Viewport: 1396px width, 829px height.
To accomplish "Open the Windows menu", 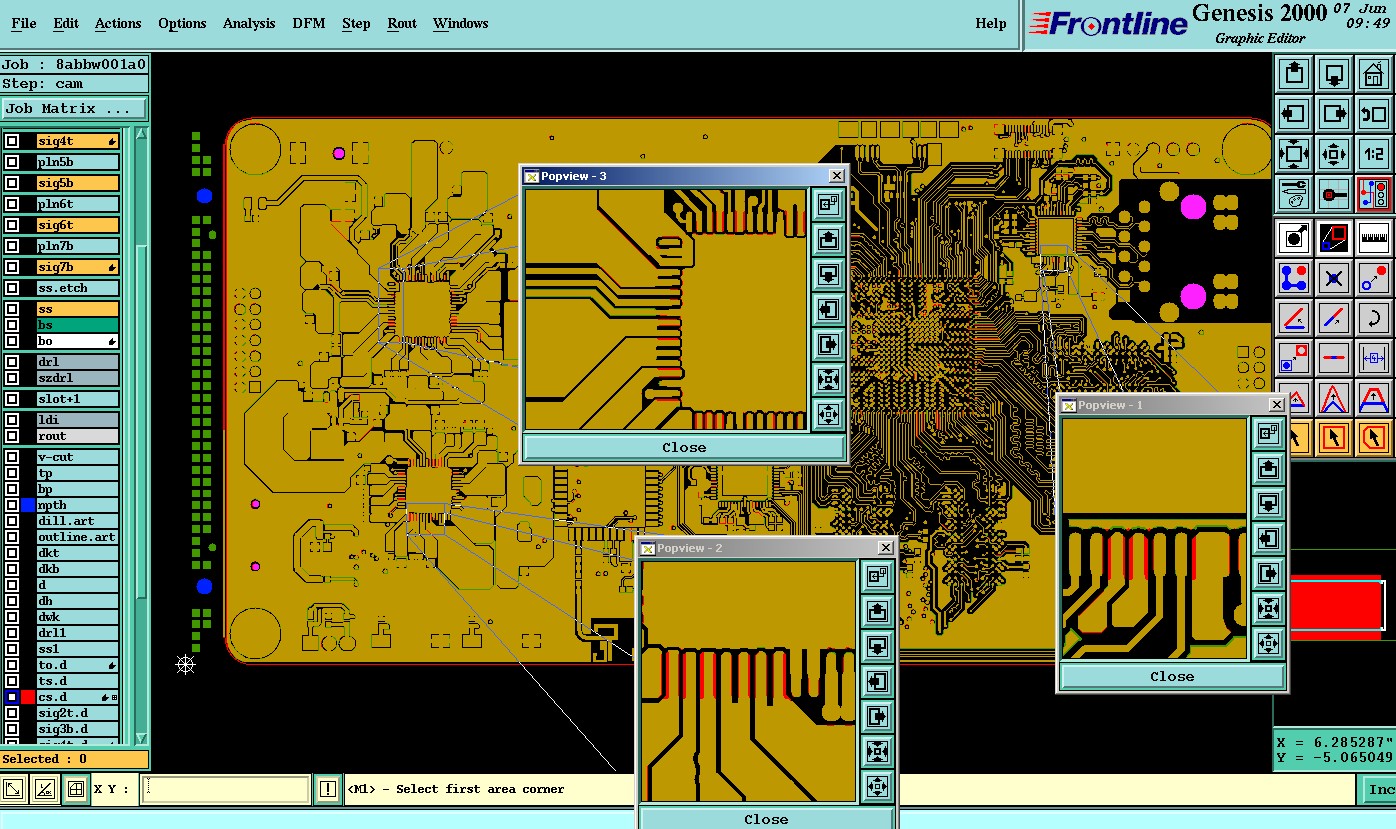I will 461,23.
